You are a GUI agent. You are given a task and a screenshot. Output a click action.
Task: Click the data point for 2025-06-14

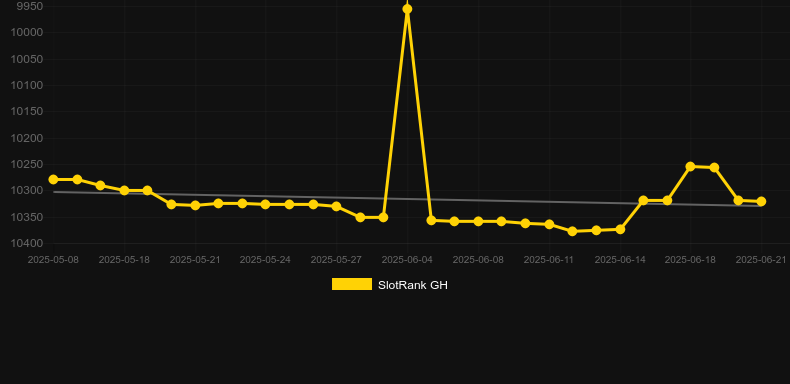pos(620,229)
